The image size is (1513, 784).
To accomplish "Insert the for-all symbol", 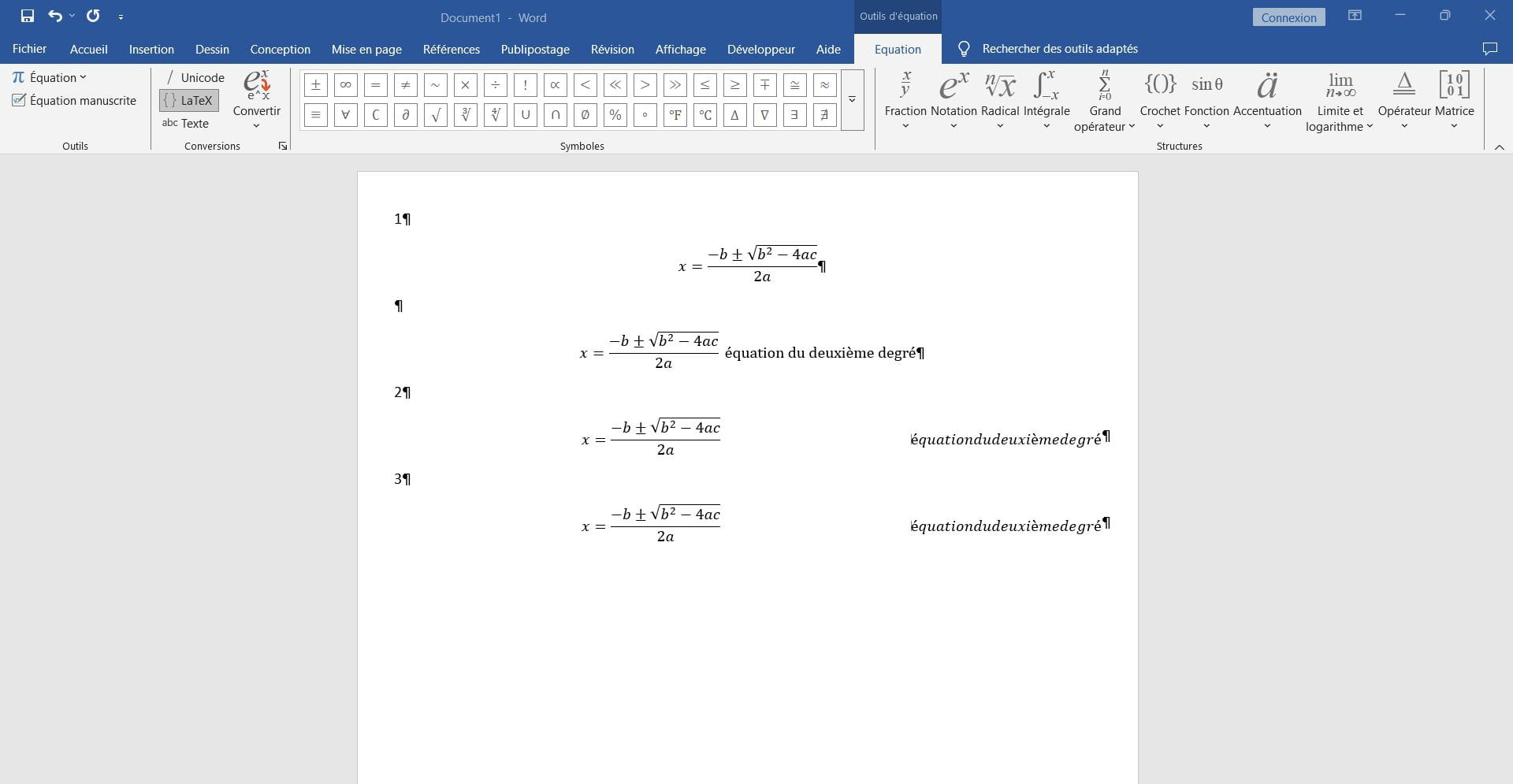I will click(x=345, y=115).
